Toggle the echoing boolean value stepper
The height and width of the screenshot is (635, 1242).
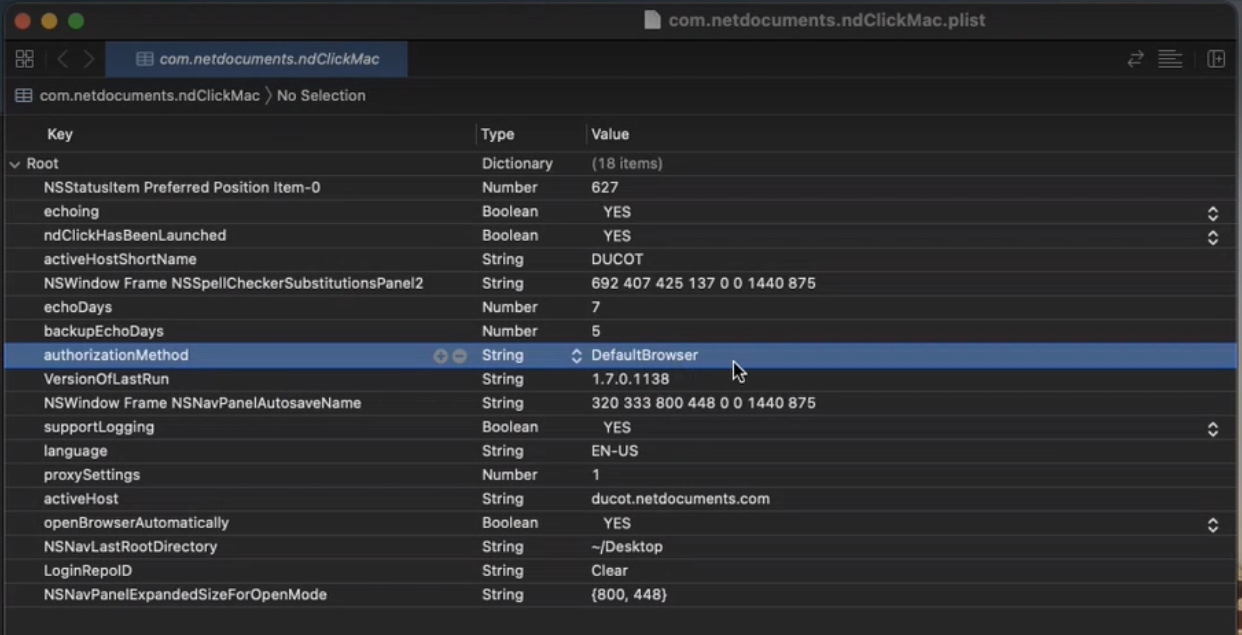pyautogui.click(x=1213, y=213)
